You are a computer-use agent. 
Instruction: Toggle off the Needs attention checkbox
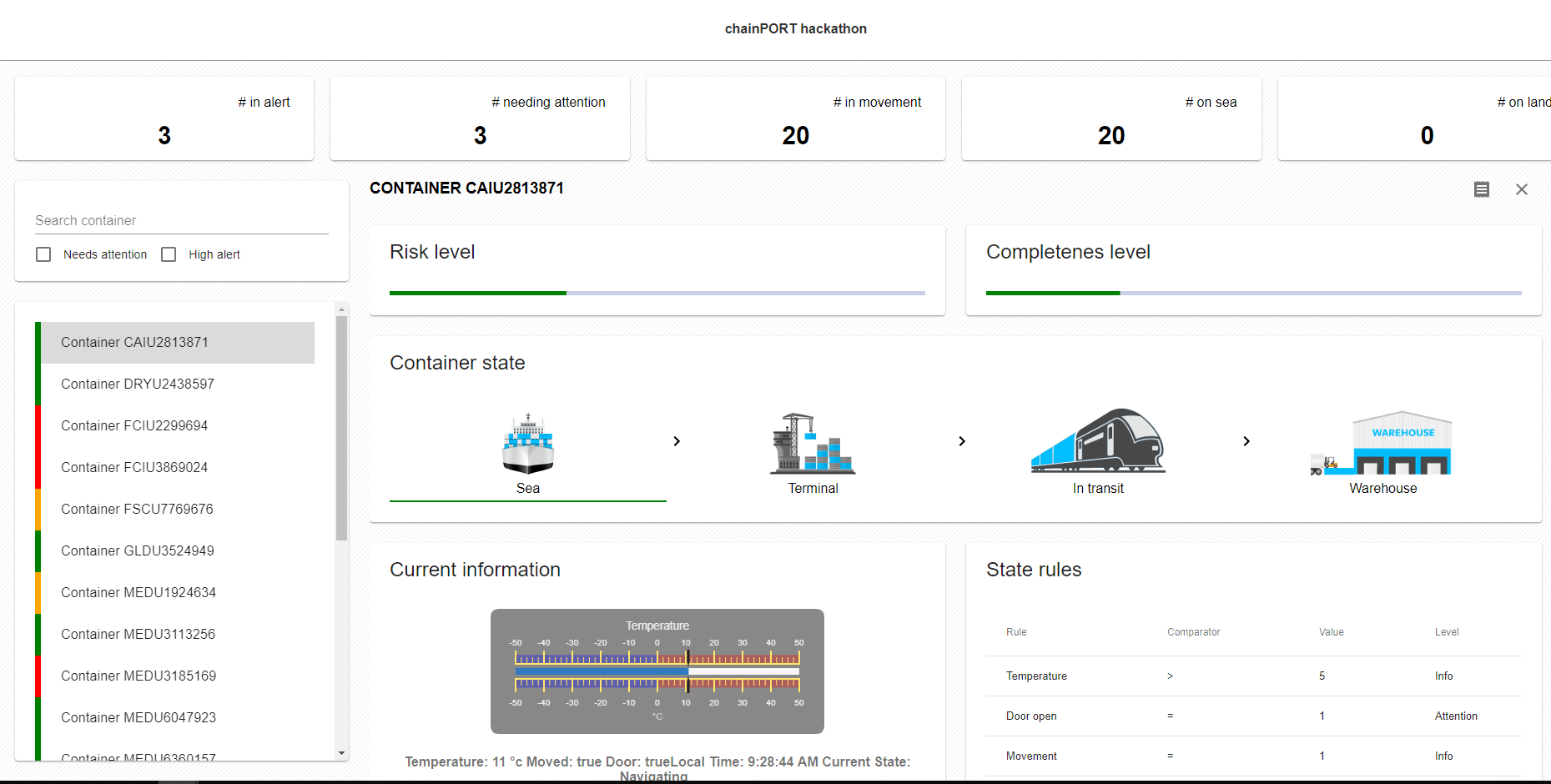pos(43,254)
